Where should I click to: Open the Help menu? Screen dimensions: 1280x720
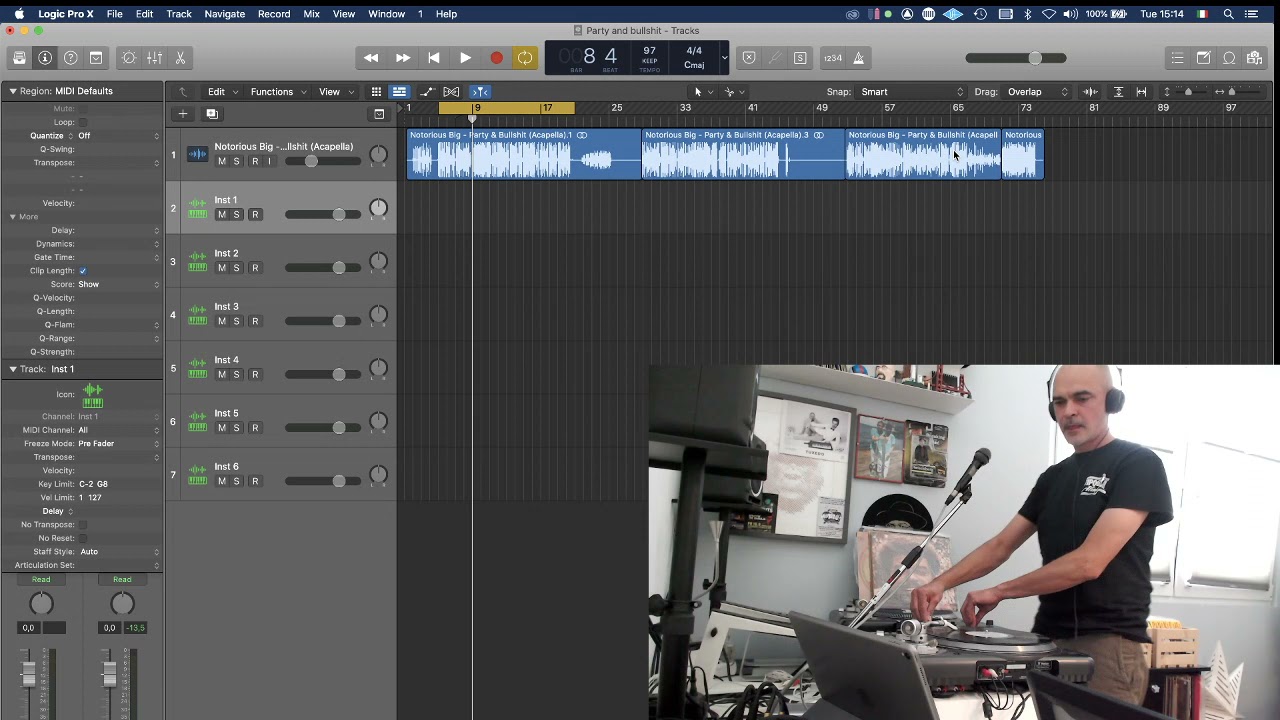tap(446, 14)
